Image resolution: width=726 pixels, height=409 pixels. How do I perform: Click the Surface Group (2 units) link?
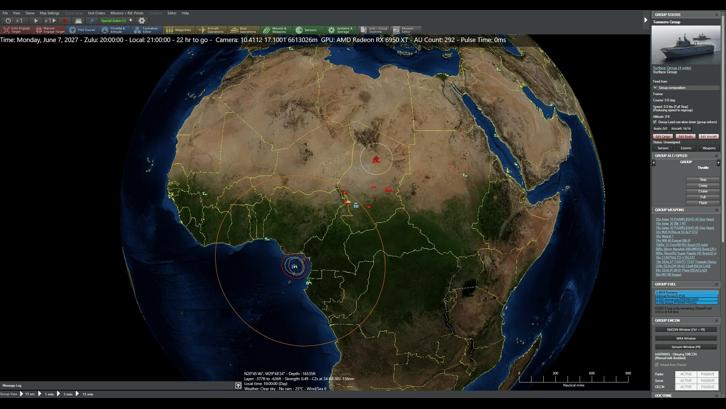tap(672, 68)
